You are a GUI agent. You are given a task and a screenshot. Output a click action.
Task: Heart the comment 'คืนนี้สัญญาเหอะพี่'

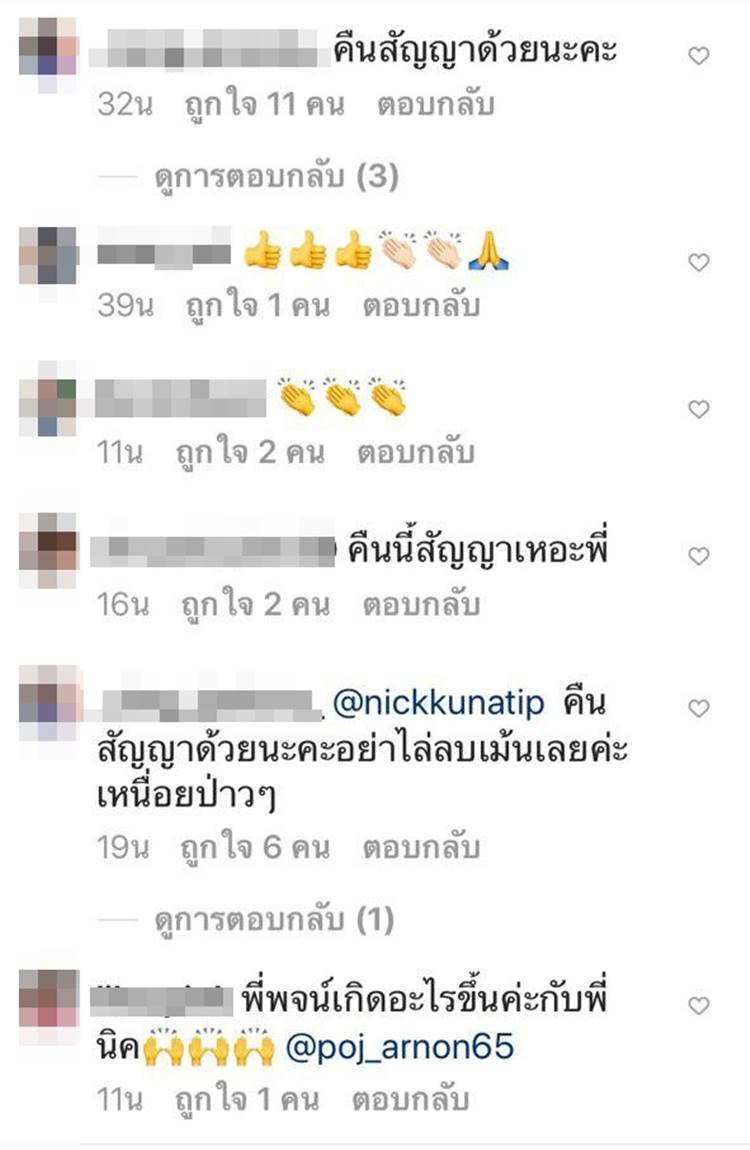point(699,557)
